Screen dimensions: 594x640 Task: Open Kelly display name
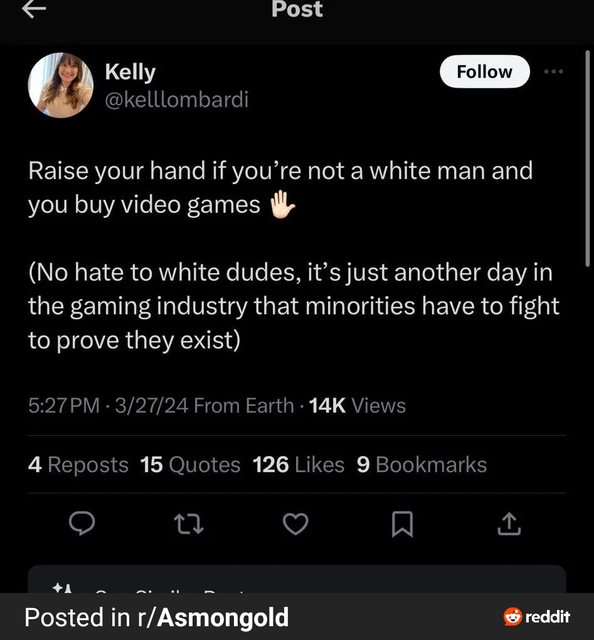point(130,73)
